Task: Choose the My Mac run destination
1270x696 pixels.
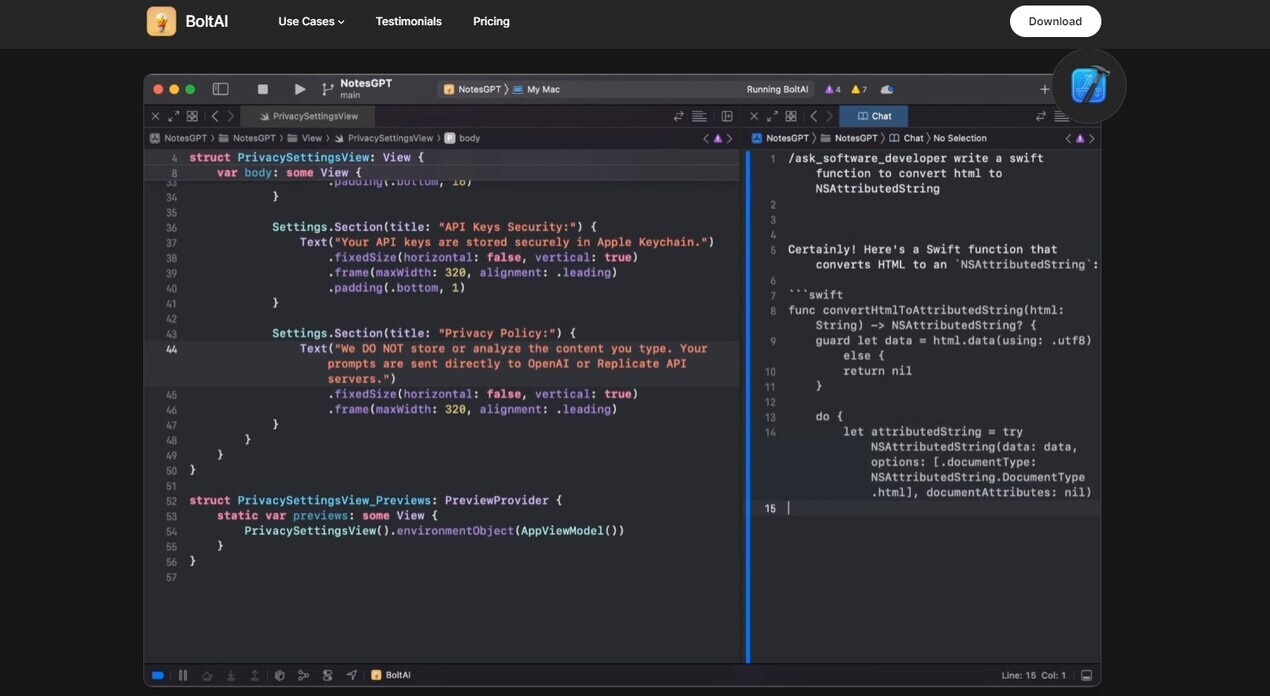Action: click(x=537, y=89)
